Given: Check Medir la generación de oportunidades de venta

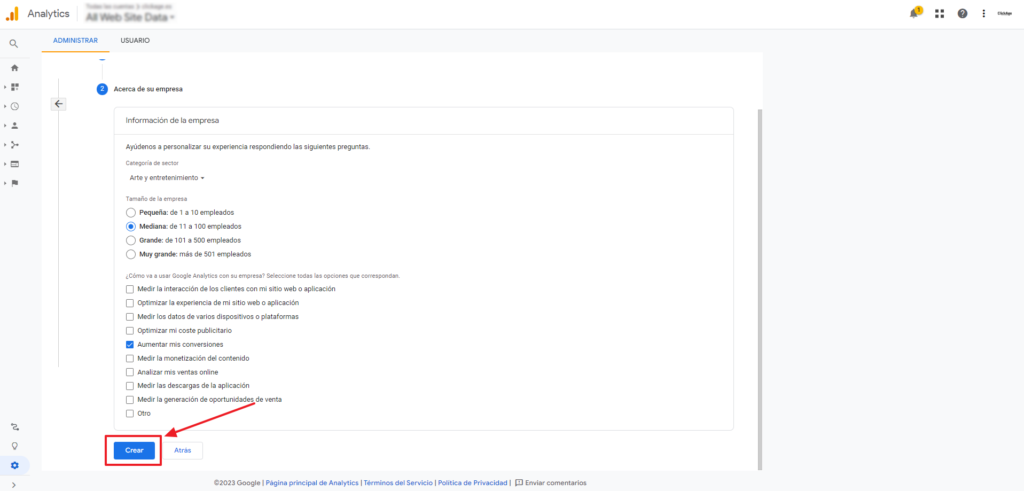Looking at the screenshot, I should tap(129, 400).
